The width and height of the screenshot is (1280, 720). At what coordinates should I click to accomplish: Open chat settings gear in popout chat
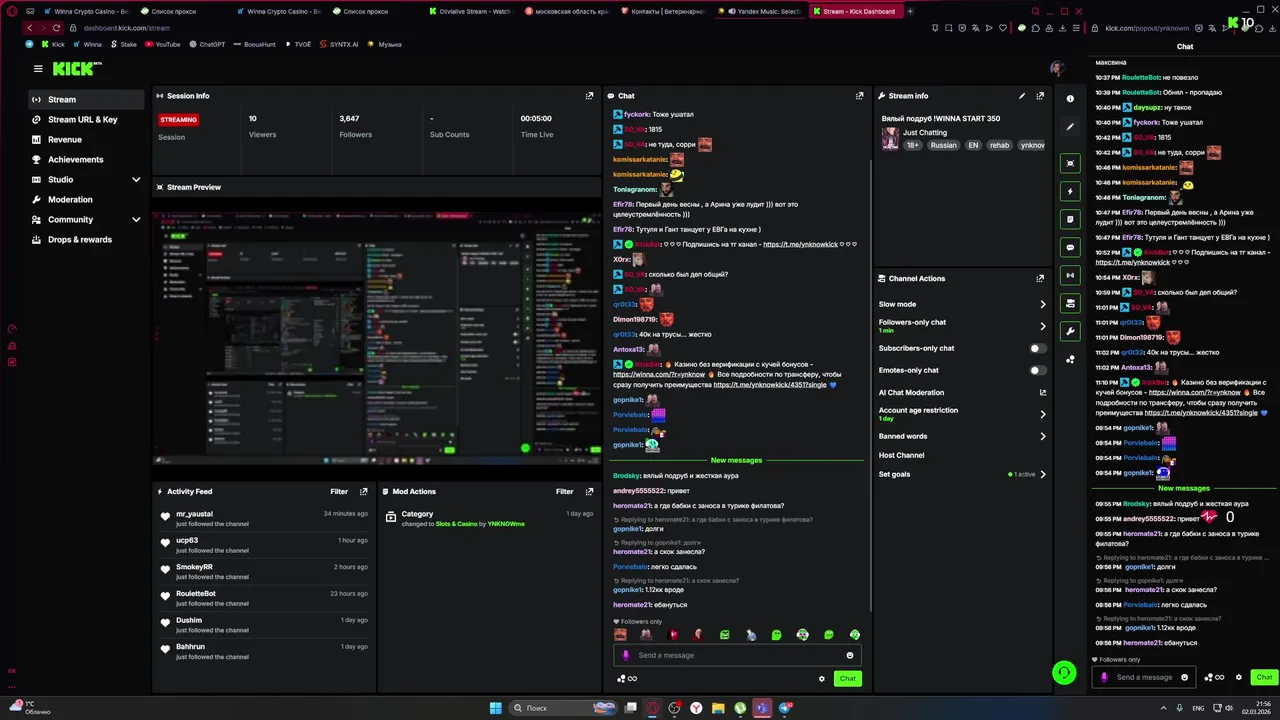1238,677
